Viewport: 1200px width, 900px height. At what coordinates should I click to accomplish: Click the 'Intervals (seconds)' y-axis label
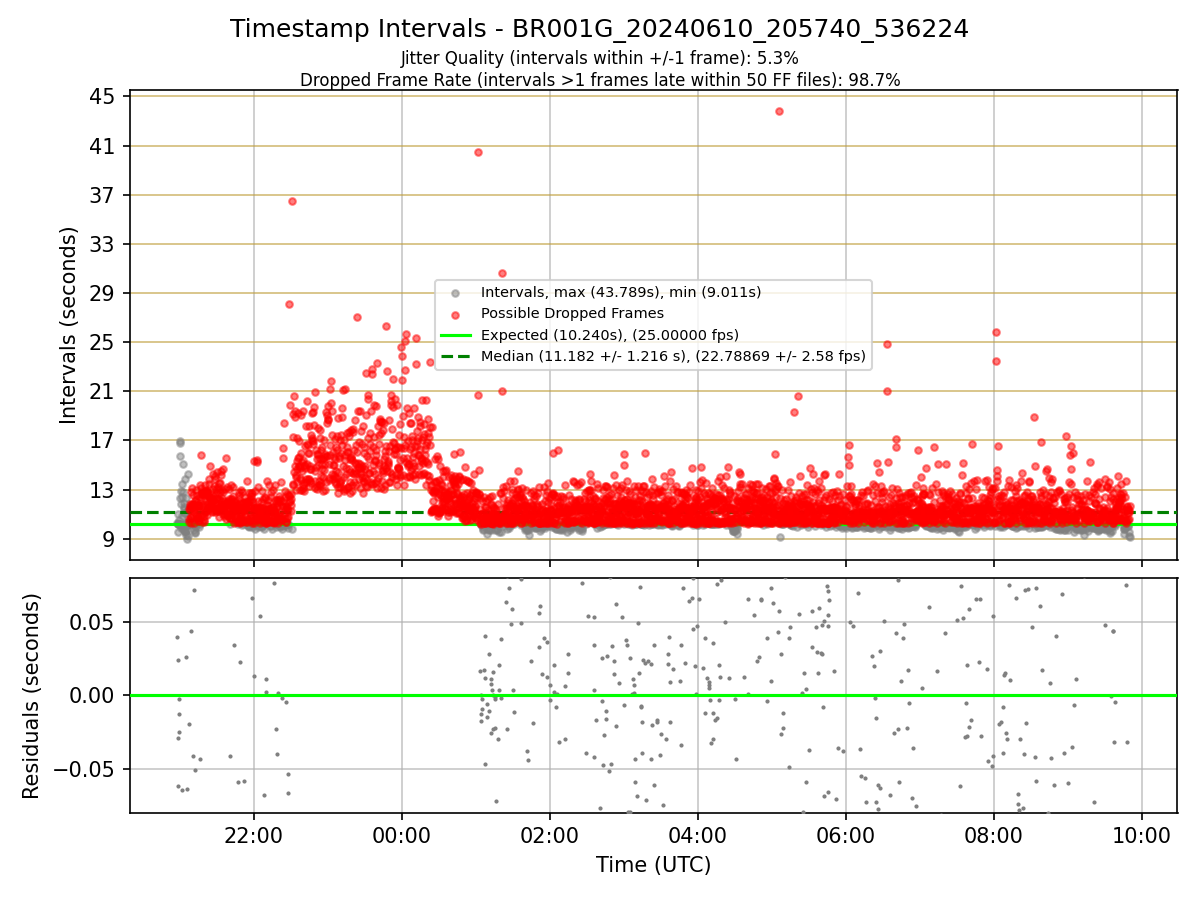69,325
